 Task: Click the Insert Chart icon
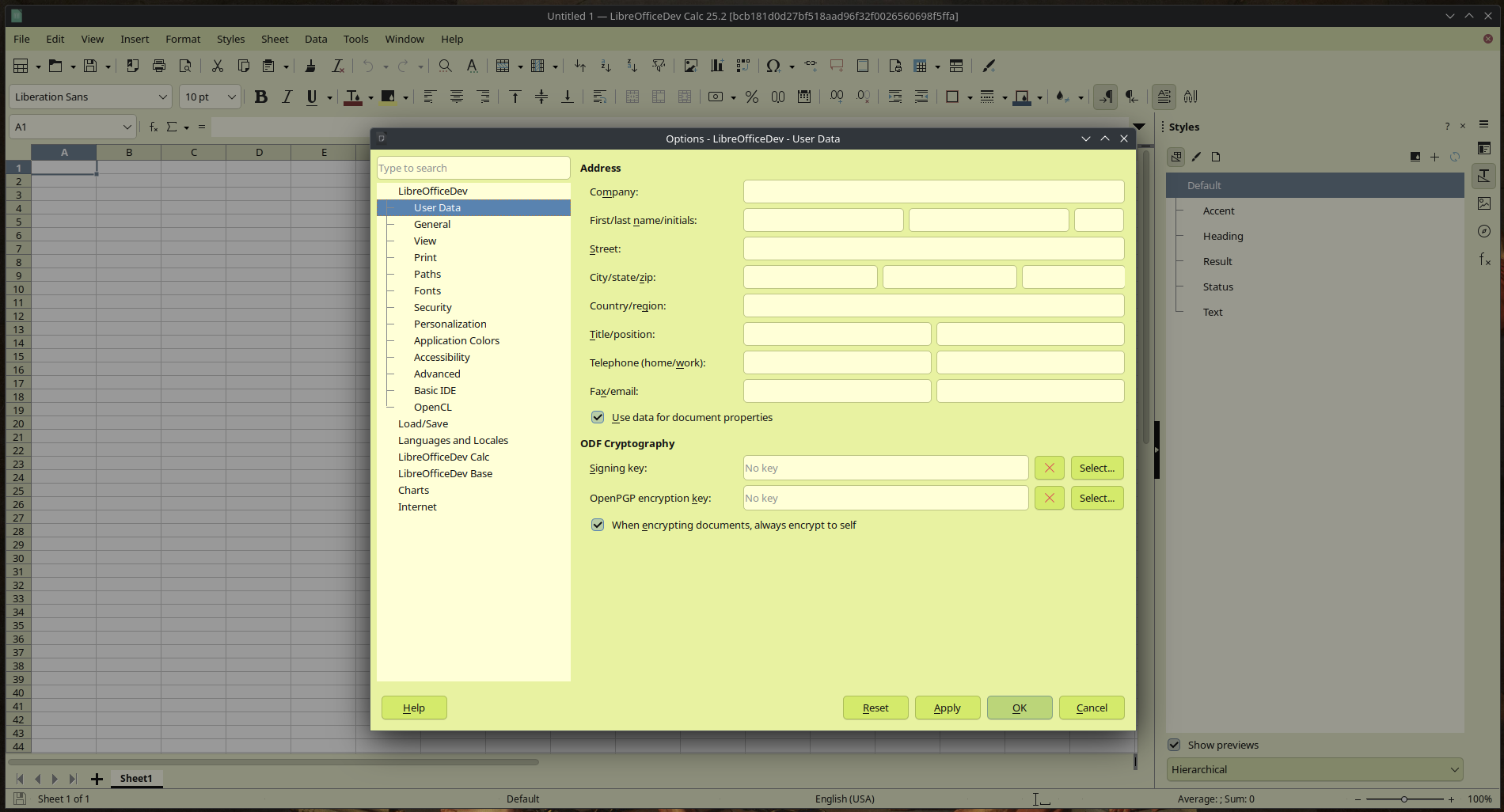tap(717, 66)
